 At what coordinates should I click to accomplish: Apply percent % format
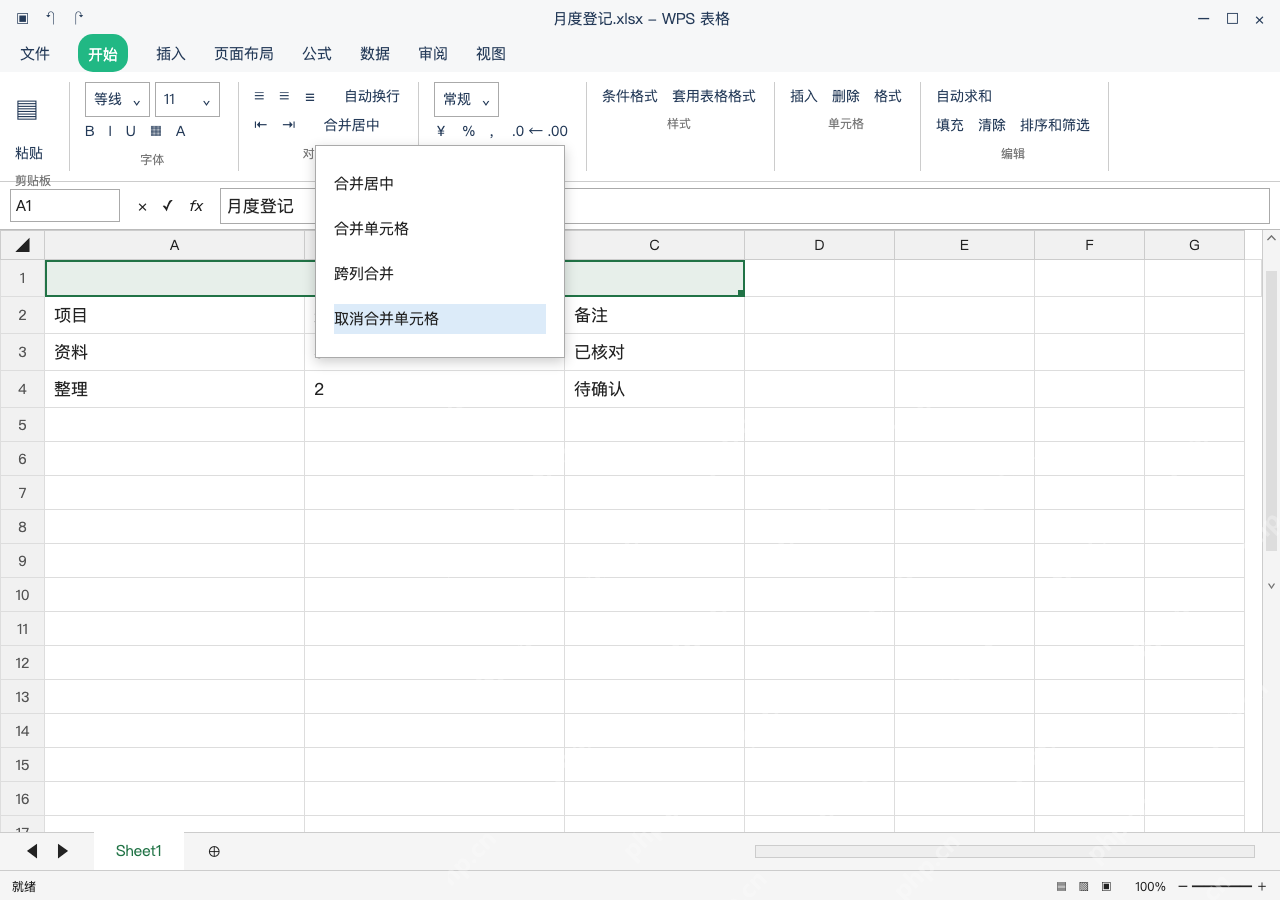(x=468, y=131)
